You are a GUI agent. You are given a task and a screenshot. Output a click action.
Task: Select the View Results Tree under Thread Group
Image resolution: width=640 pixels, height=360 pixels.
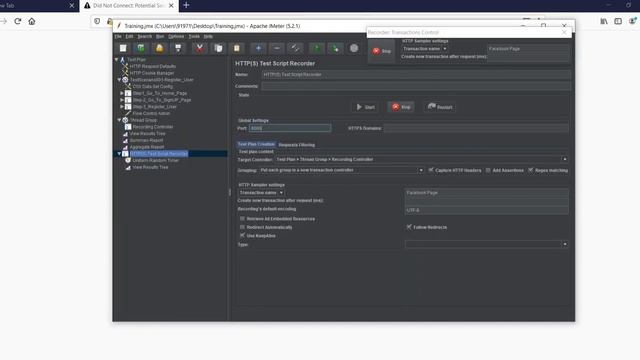point(147,133)
